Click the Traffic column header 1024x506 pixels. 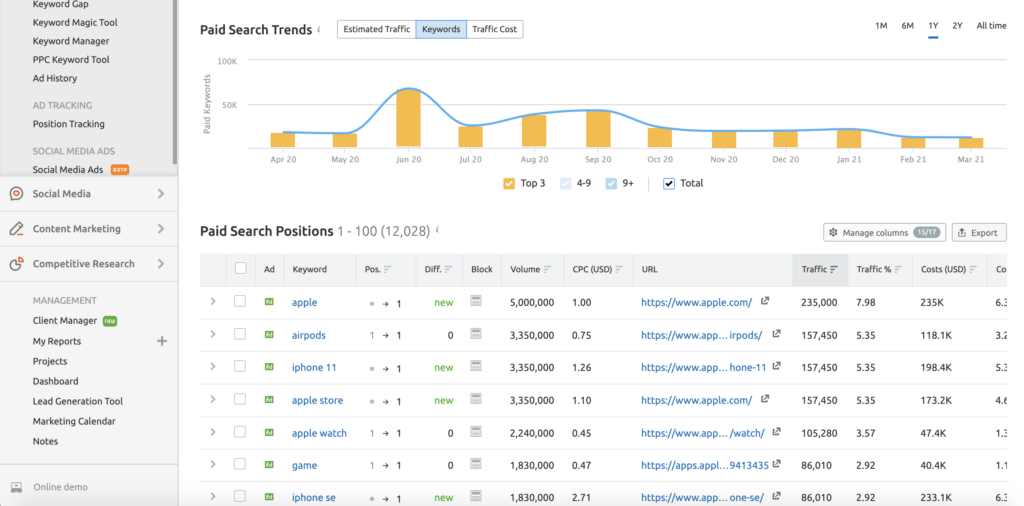point(820,269)
